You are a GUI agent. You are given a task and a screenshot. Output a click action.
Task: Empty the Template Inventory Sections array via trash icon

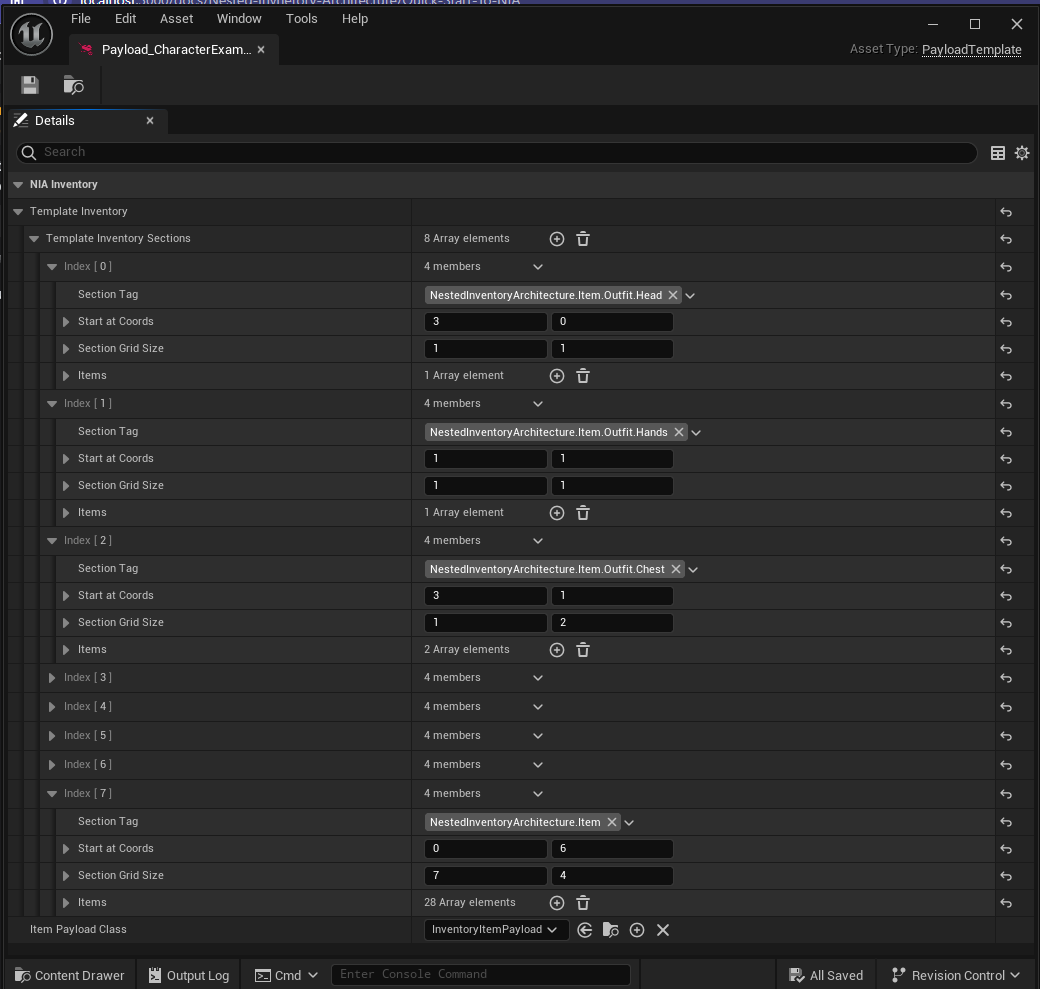583,238
